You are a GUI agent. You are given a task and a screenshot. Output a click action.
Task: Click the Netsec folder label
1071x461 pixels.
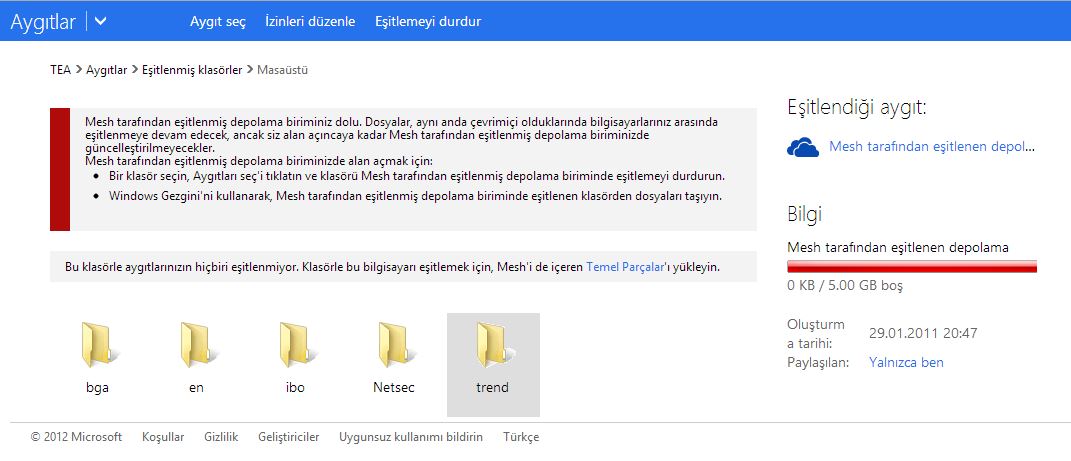pyautogui.click(x=394, y=388)
